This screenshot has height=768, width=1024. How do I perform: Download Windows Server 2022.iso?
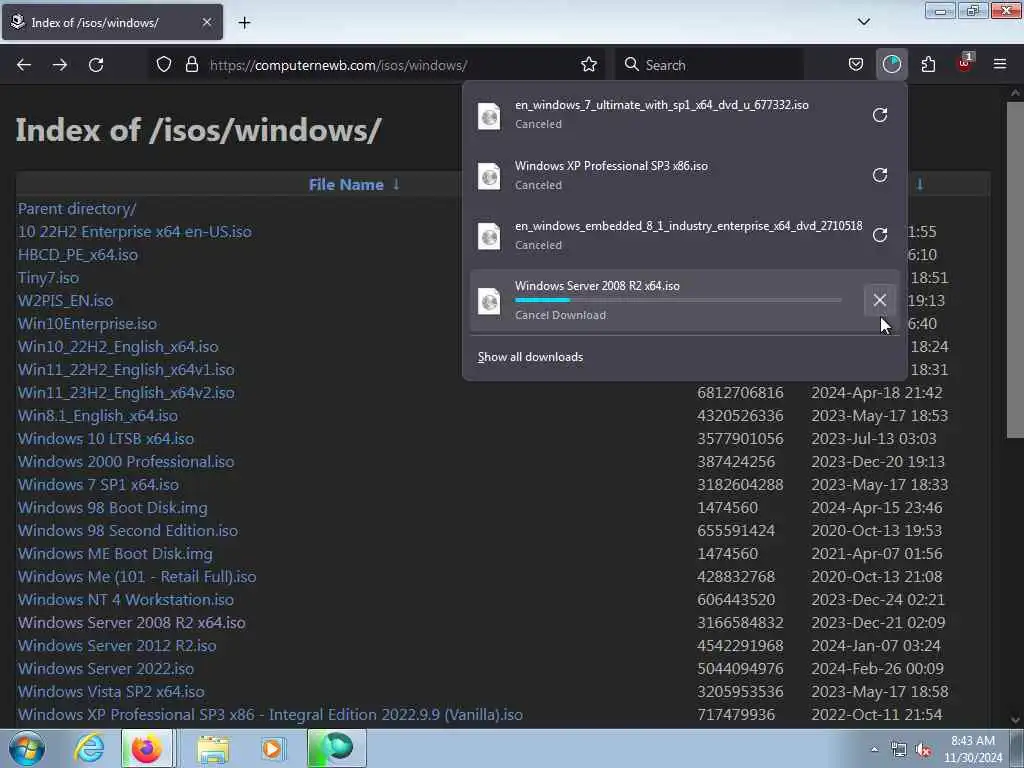pyautogui.click(x=106, y=669)
